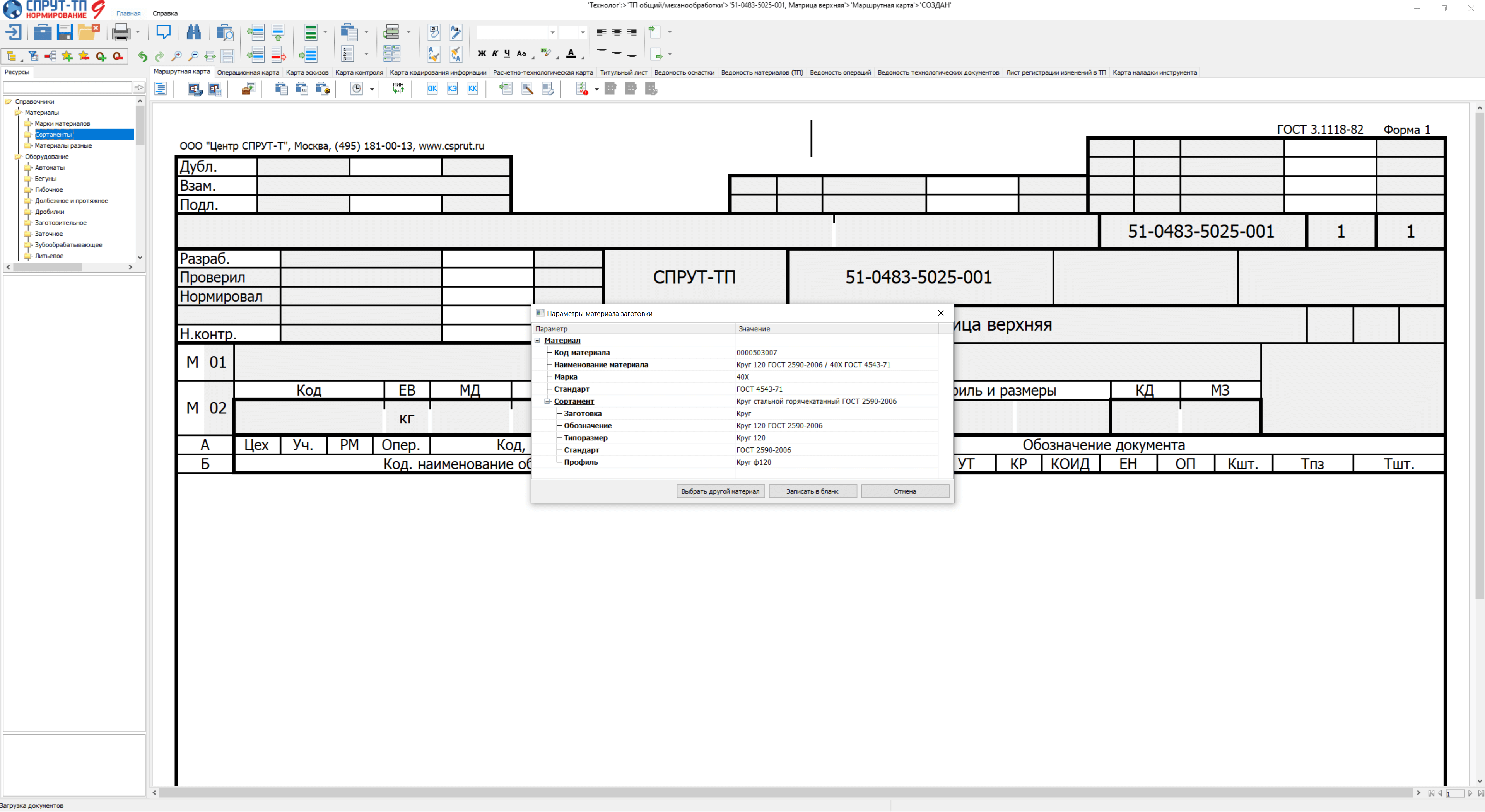Click the search go arrow button
Viewport: 1485px width, 812px height.
[139, 88]
